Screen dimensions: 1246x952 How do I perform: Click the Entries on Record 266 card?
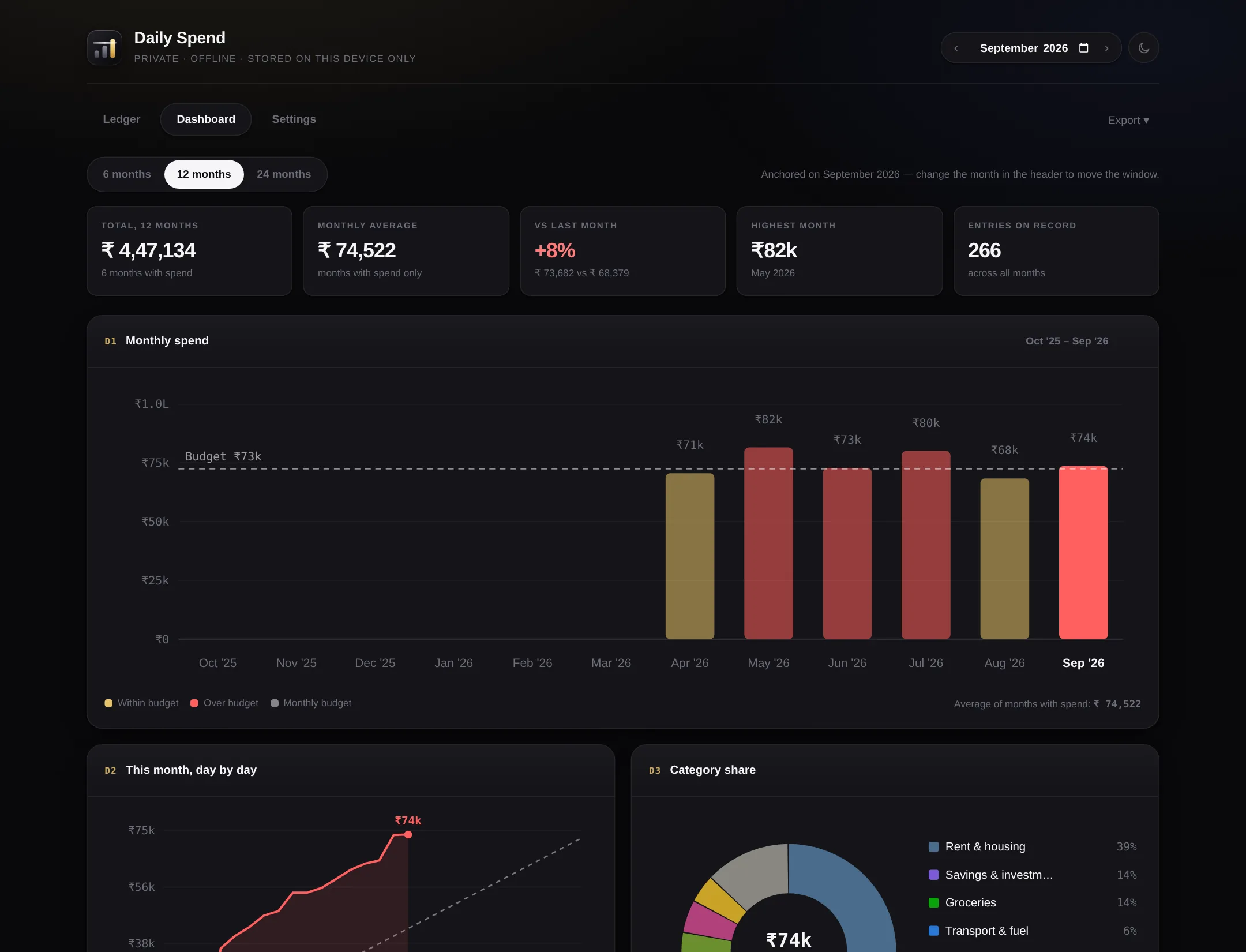click(x=1056, y=251)
